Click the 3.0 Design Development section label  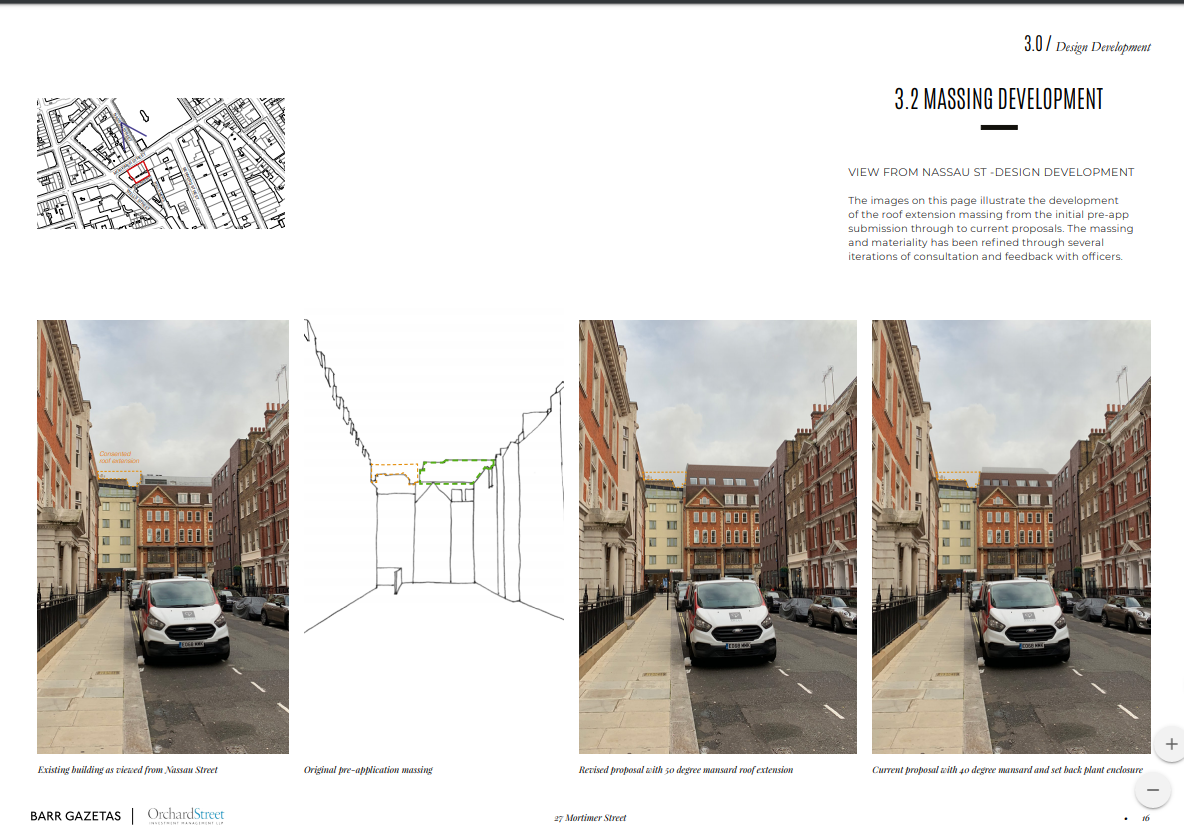click(x=1086, y=44)
